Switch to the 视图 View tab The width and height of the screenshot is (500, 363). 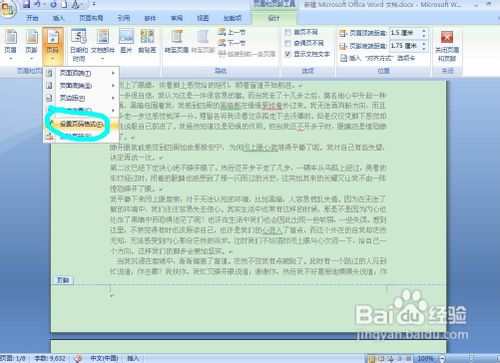pyautogui.click(x=203, y=18)
